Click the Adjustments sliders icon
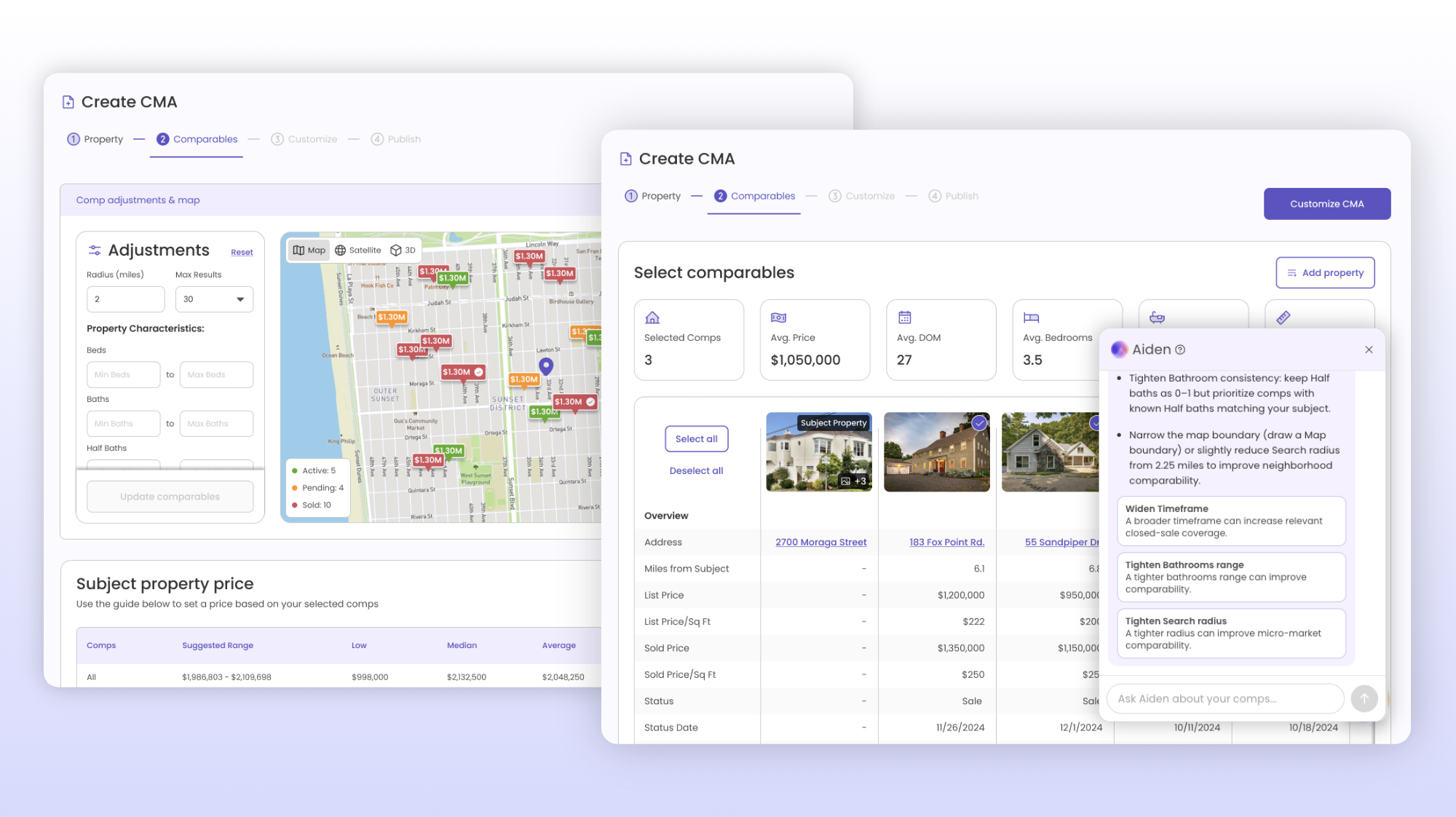Viewport: 1456px width, 817px height. (x=95, y=250)
